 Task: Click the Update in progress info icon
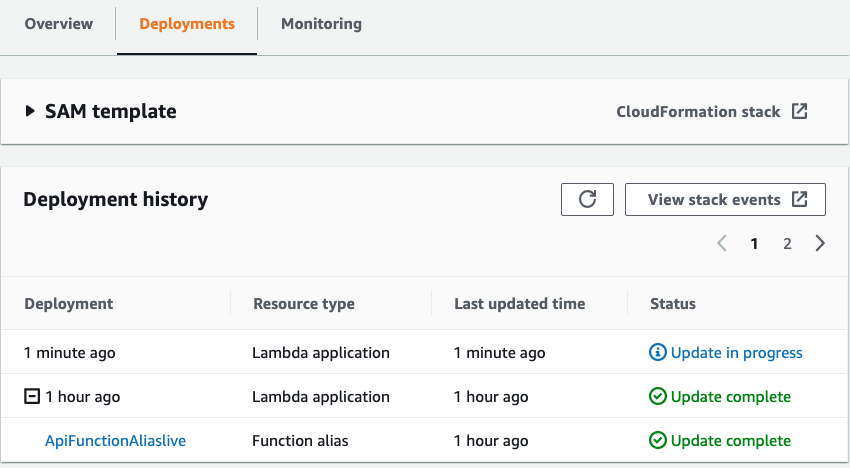tap(657, 352)
